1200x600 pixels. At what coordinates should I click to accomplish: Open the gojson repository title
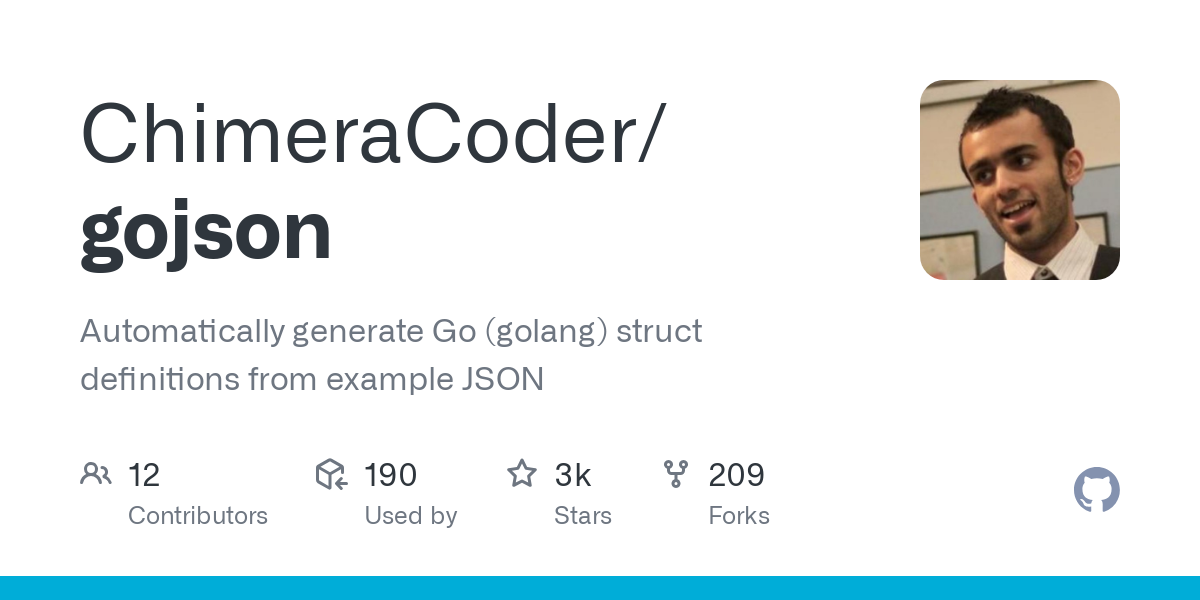click(x=205, y=232)
